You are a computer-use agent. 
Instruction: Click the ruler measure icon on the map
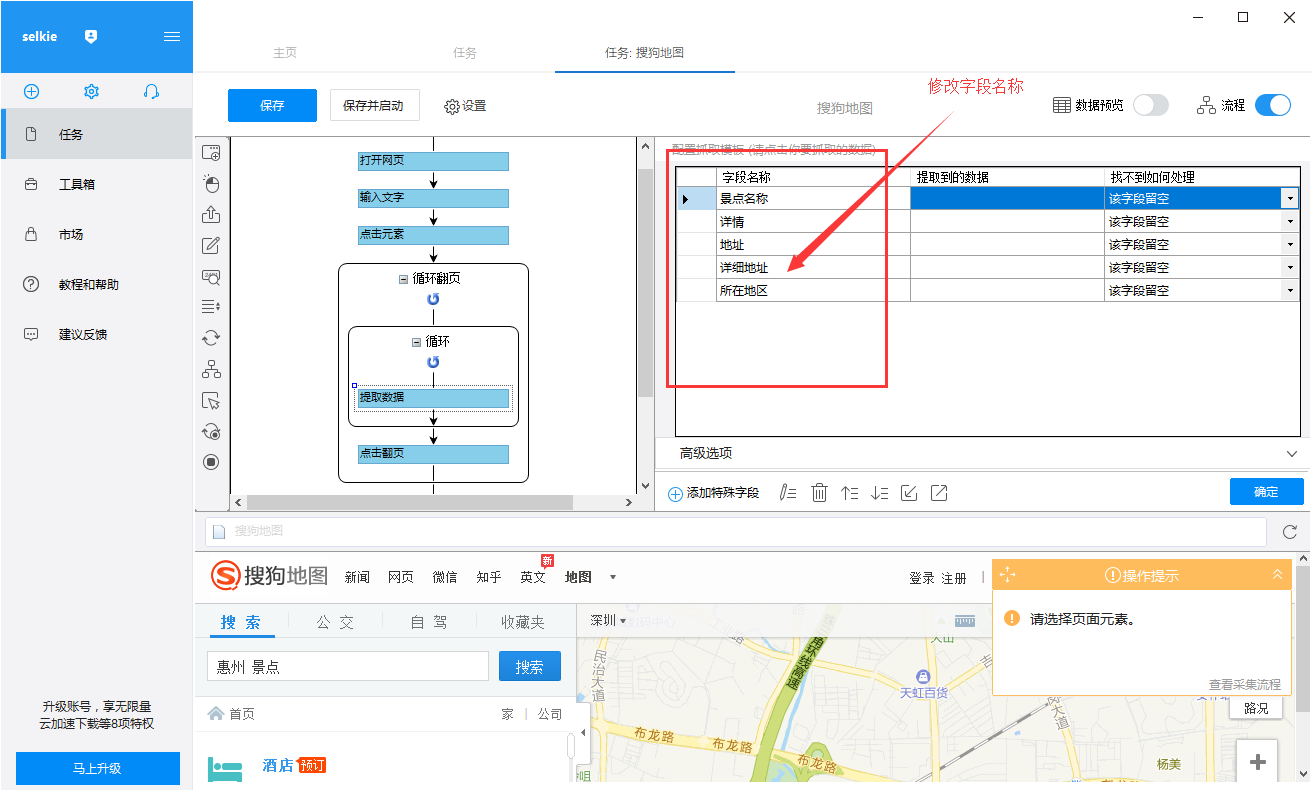964,621
